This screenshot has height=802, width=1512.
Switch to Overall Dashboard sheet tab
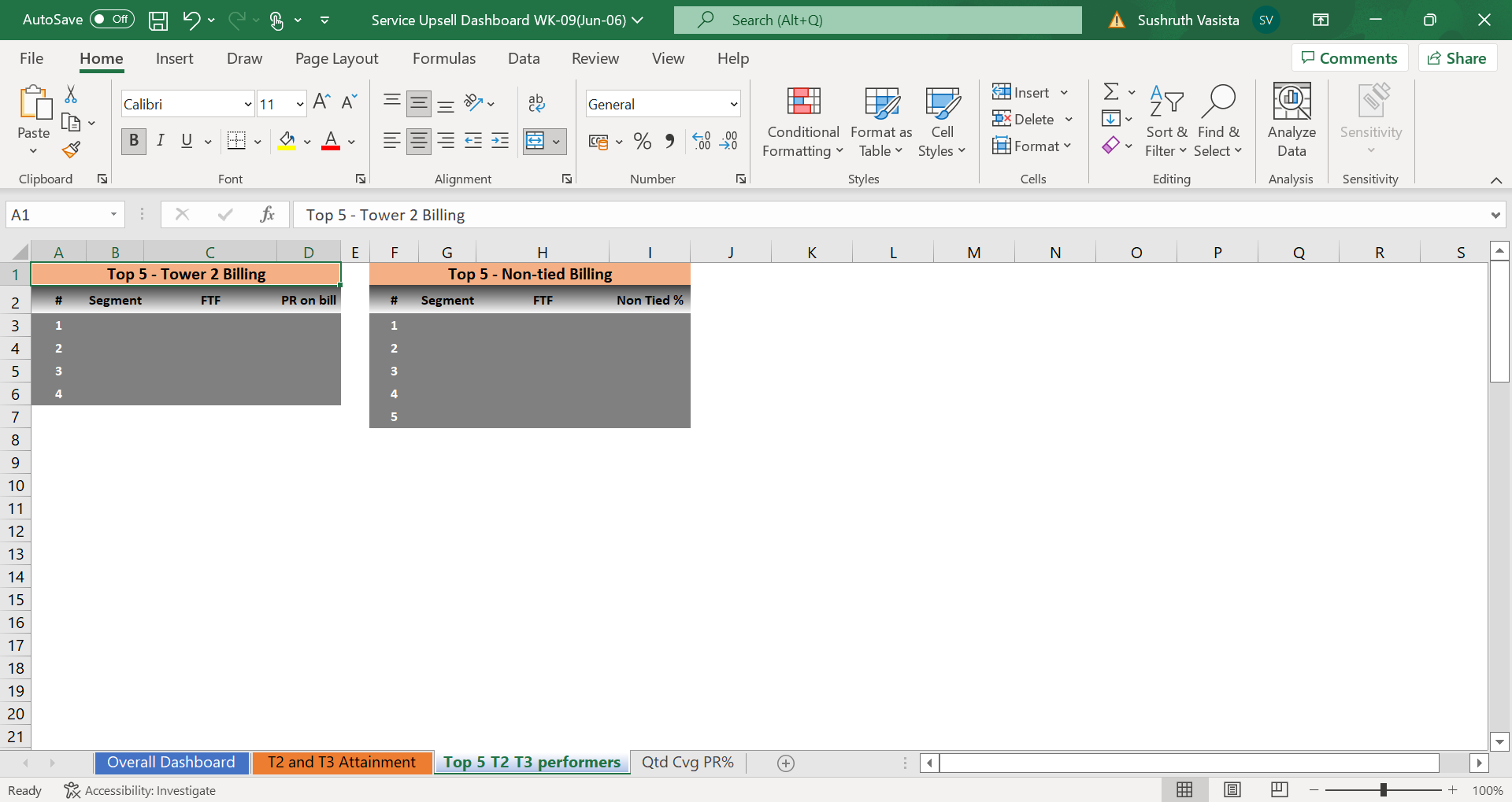pos(171,763)
